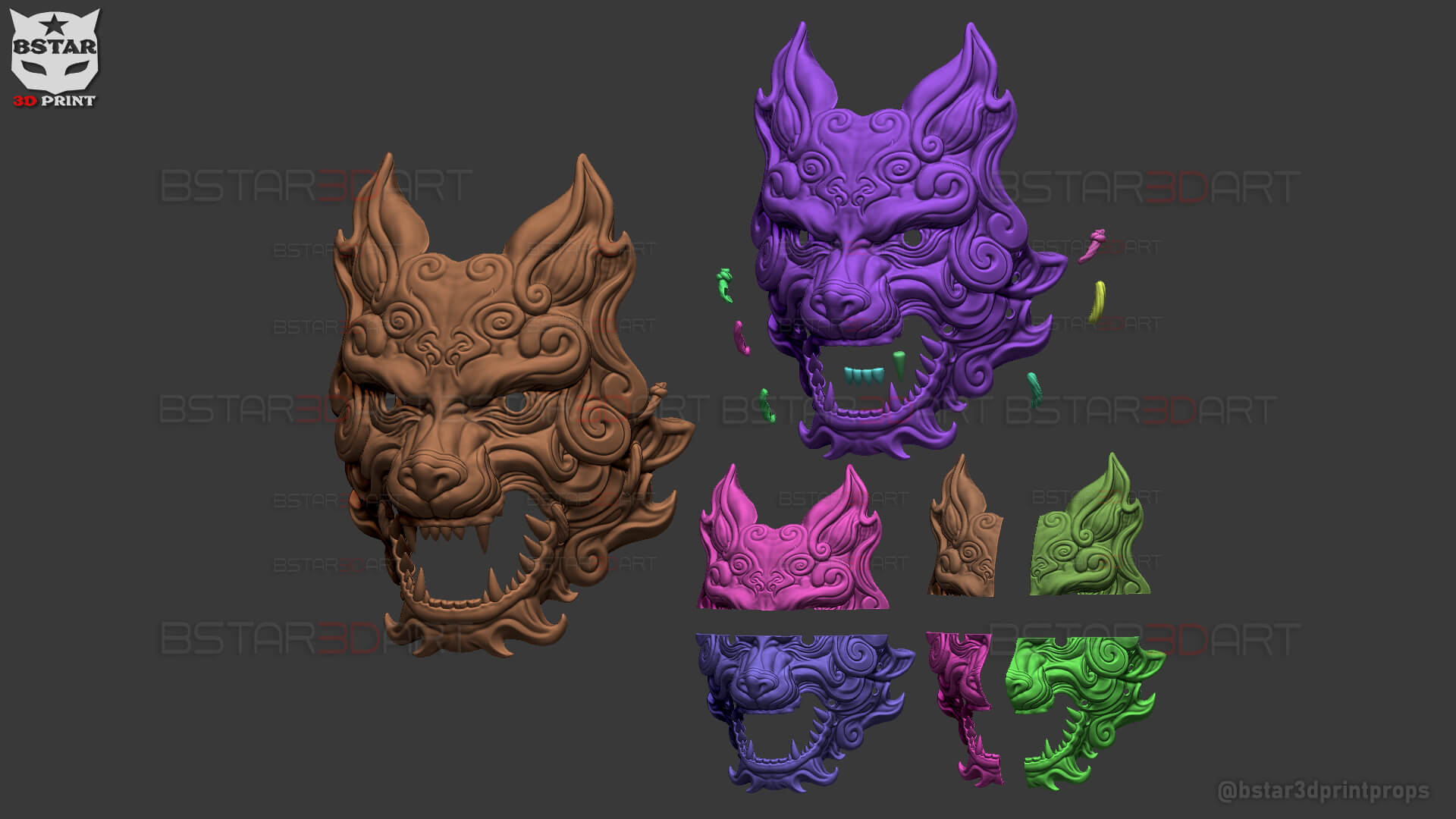
Task: Click the green upper canine inside purple mouth
Action: pos(900,366)
